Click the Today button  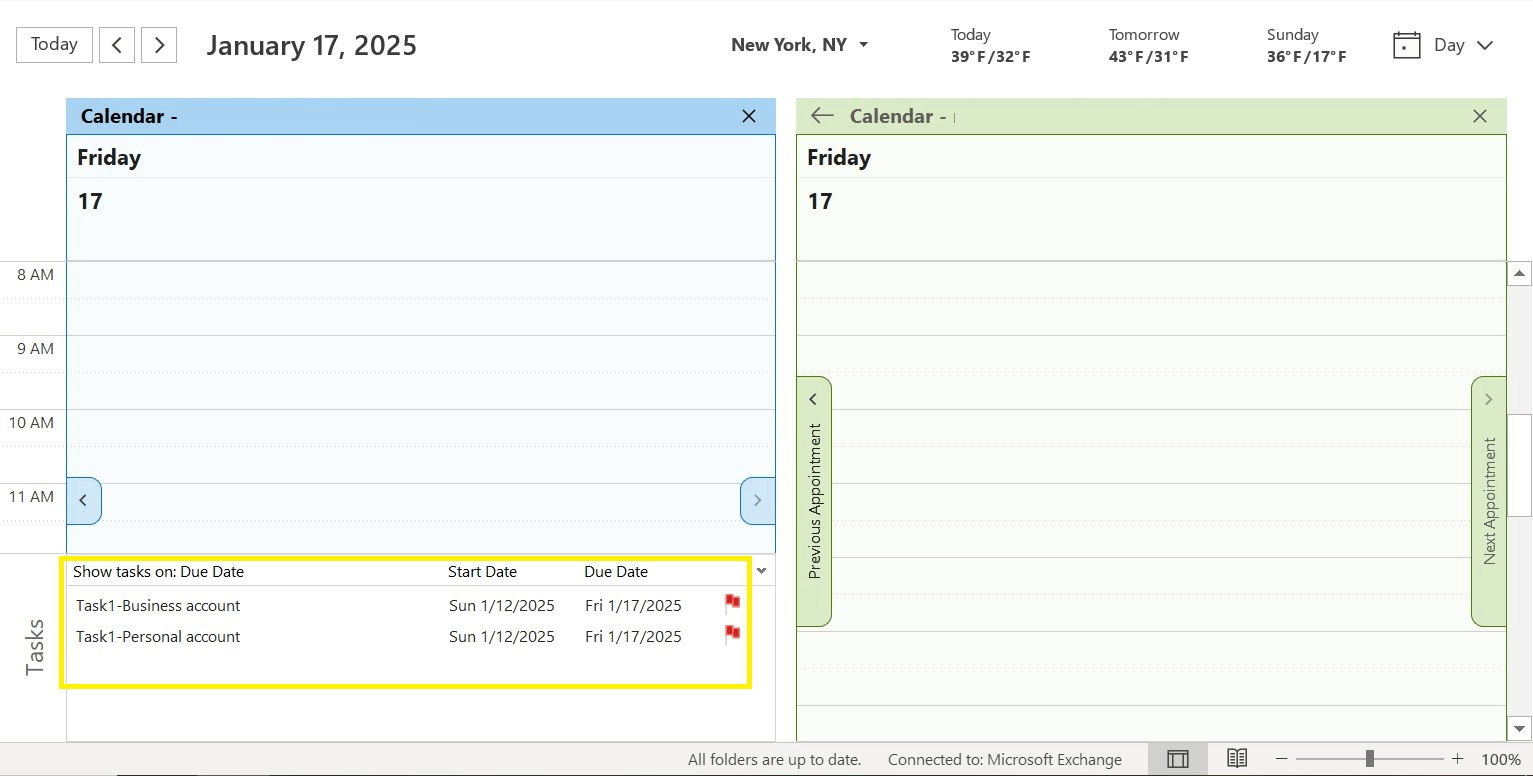[x=53, y=44]
